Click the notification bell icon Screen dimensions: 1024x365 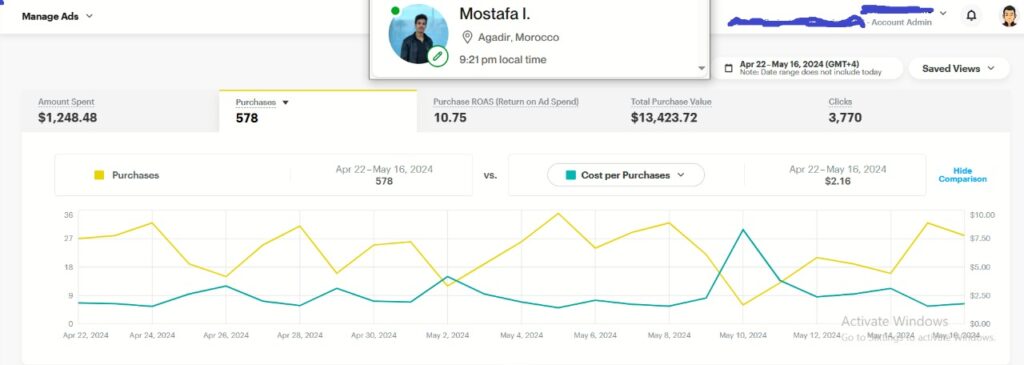coord(971,16)
